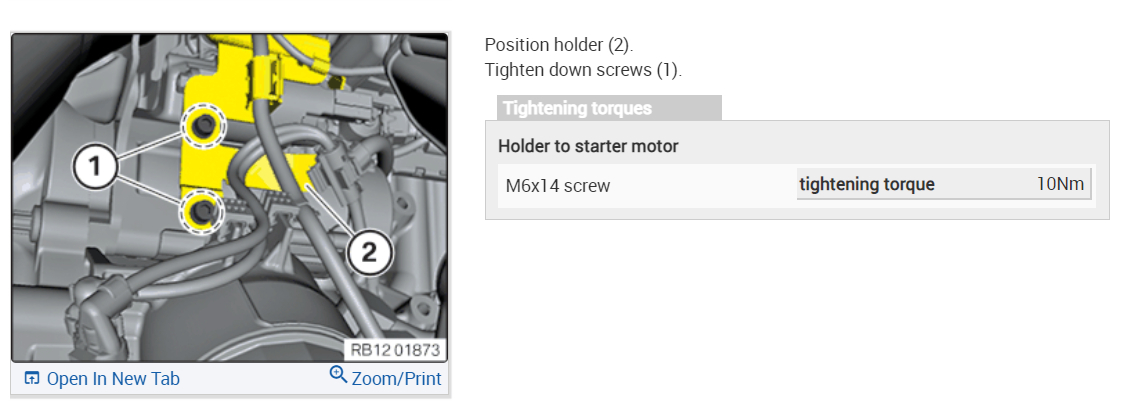Select callout circle number 2
Viewport: 1135px width, 416px height.
(368, 255)
